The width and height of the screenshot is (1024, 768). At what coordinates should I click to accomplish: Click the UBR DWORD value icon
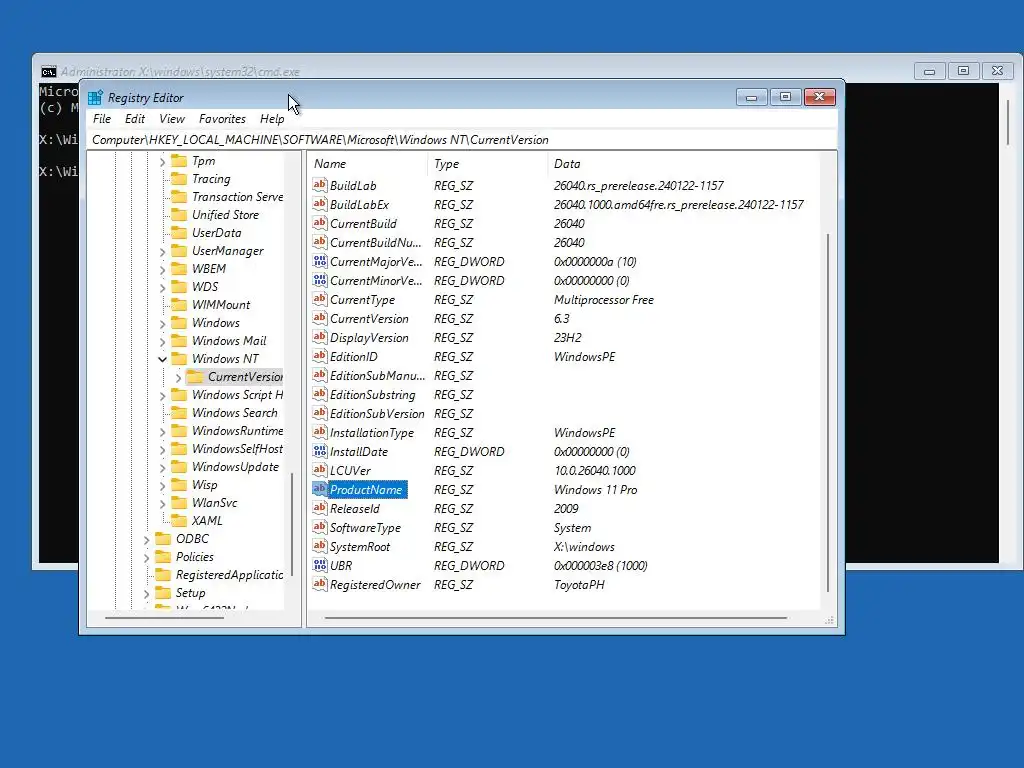coord(319,566)
